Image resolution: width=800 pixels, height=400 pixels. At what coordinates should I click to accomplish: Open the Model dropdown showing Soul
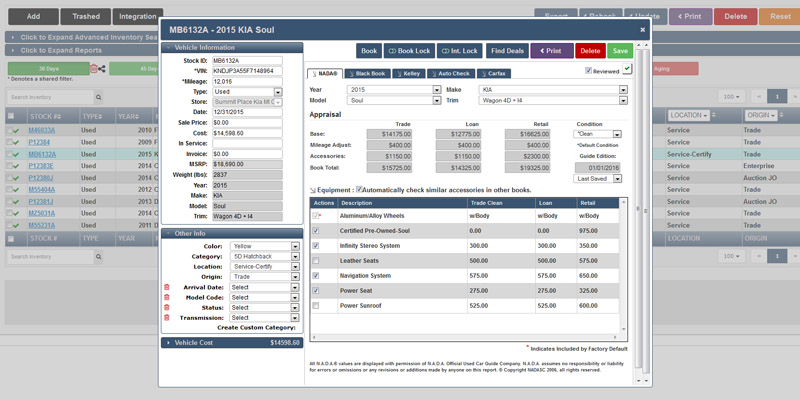click(394, 101)
